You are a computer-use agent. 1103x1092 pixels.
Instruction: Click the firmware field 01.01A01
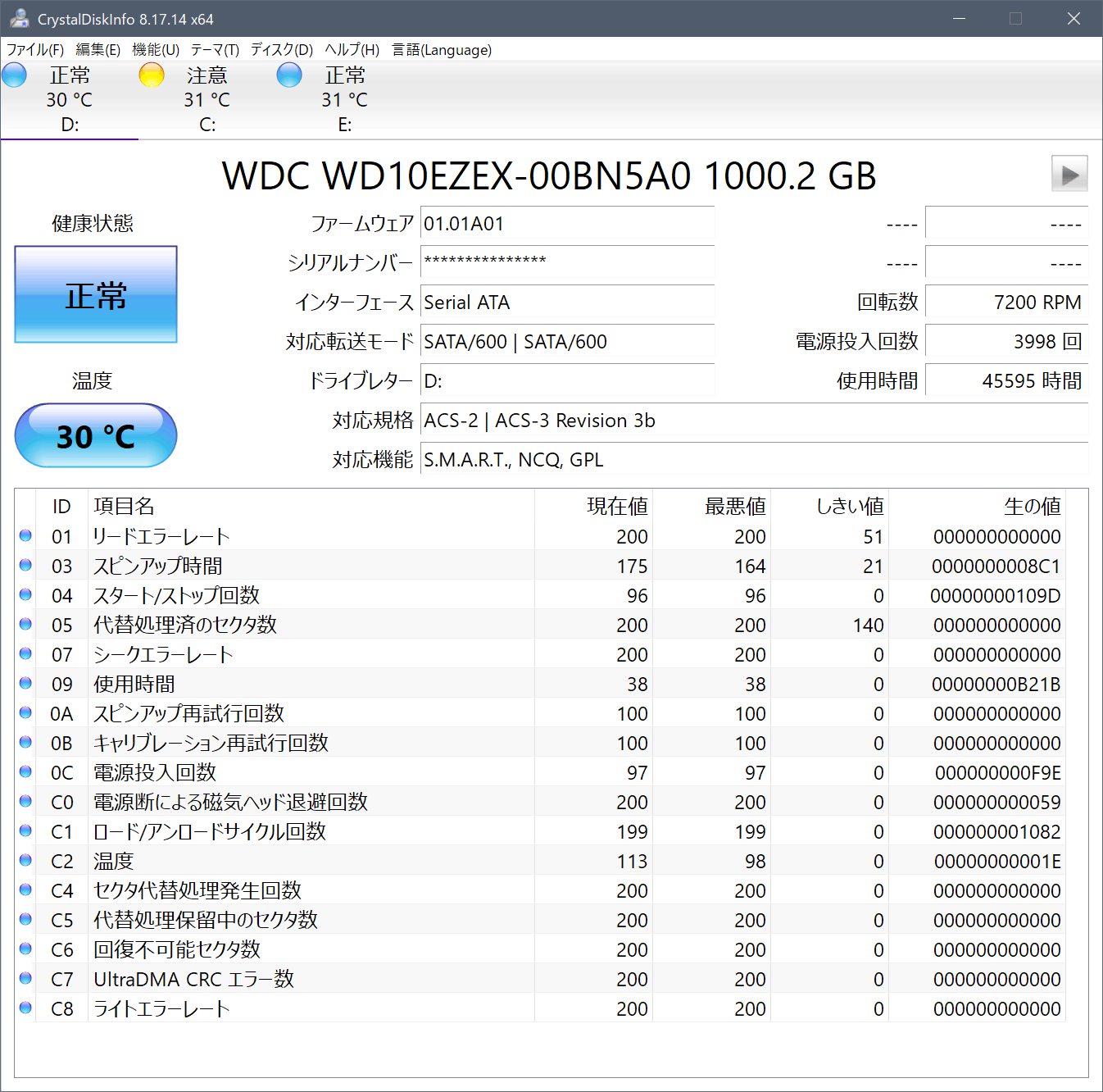tap(567, 223)
